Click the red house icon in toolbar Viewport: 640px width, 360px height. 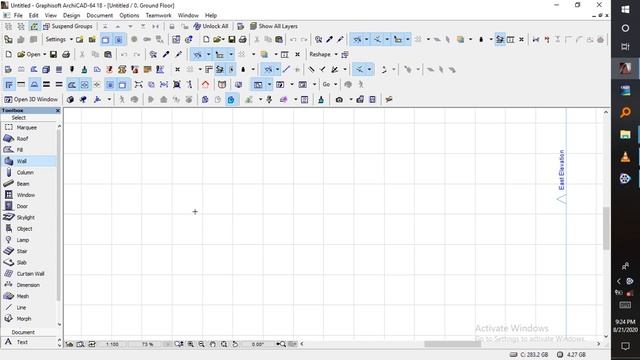click(x=205, y=84)
